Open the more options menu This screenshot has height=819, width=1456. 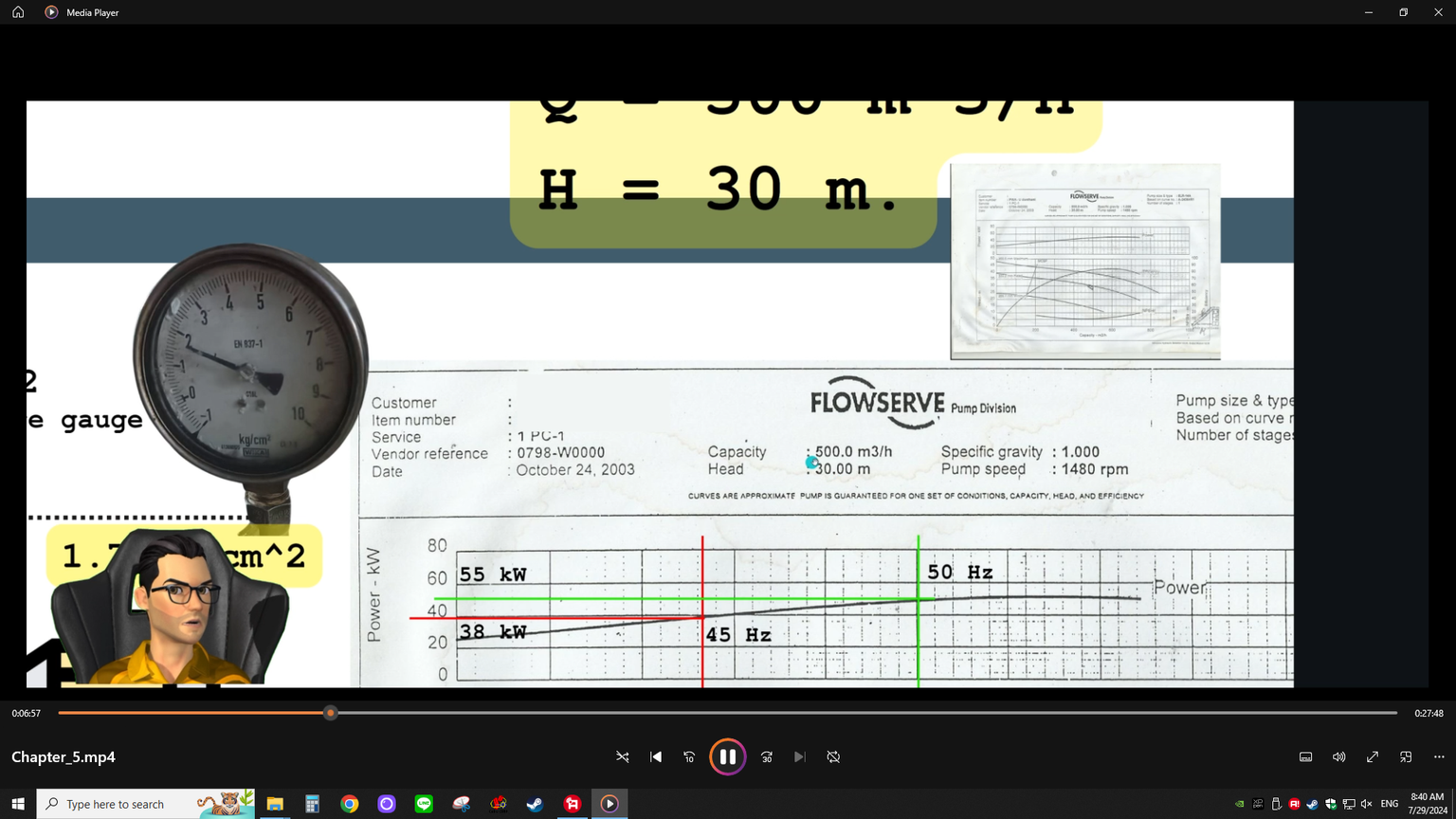point(1439,756)
